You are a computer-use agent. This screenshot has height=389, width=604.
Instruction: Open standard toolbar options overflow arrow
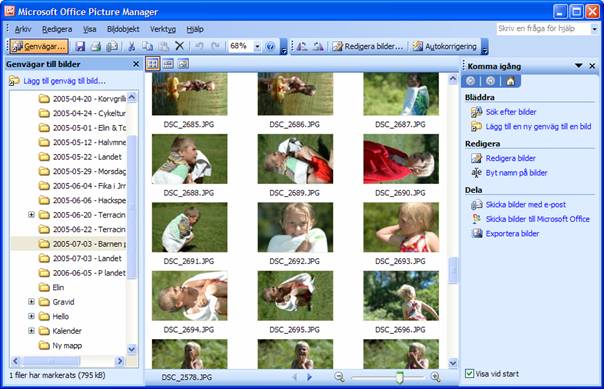(x=284, y=47)
